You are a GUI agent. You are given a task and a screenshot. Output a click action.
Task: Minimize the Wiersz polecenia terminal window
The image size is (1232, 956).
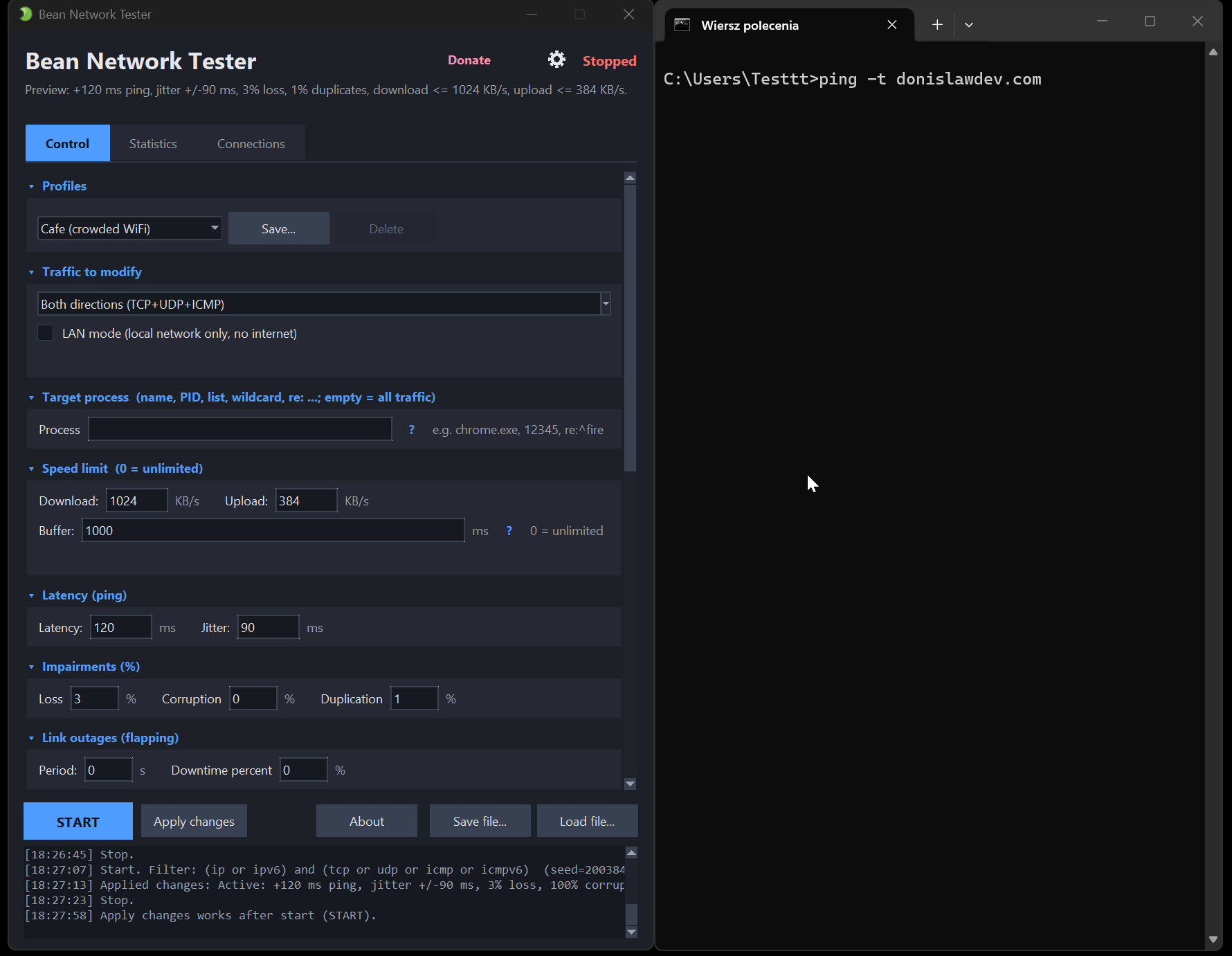click(1103, 21)
